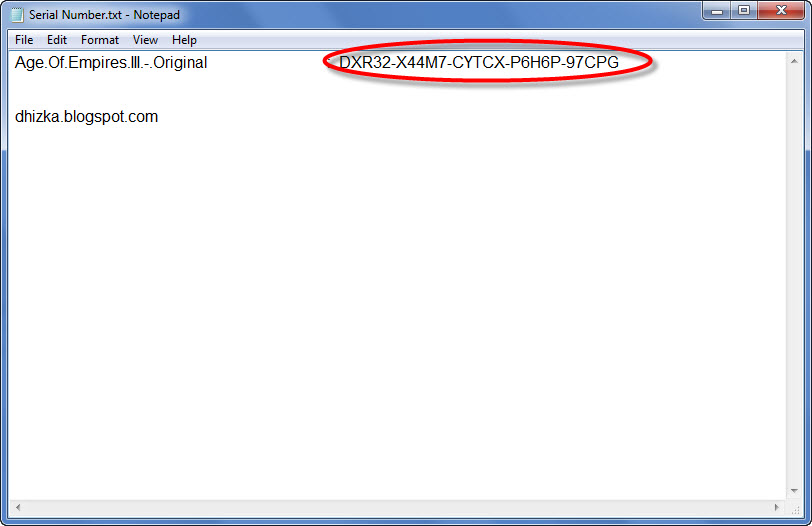Click the window resize grip corner
Screen dimensions: 812x526
795,510
